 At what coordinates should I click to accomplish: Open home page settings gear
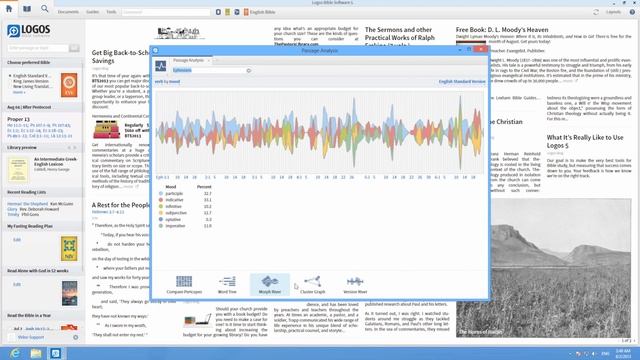(x=76, y=338)
